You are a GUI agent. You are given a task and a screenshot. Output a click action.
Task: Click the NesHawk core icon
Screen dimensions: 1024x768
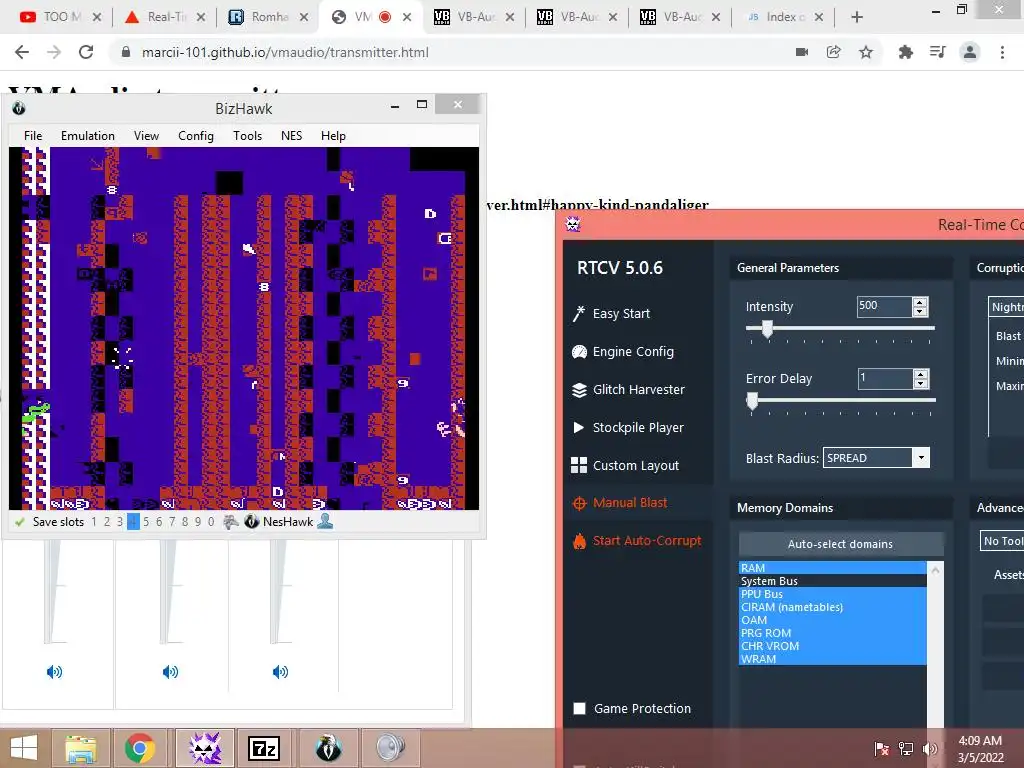tap(251, 522)
